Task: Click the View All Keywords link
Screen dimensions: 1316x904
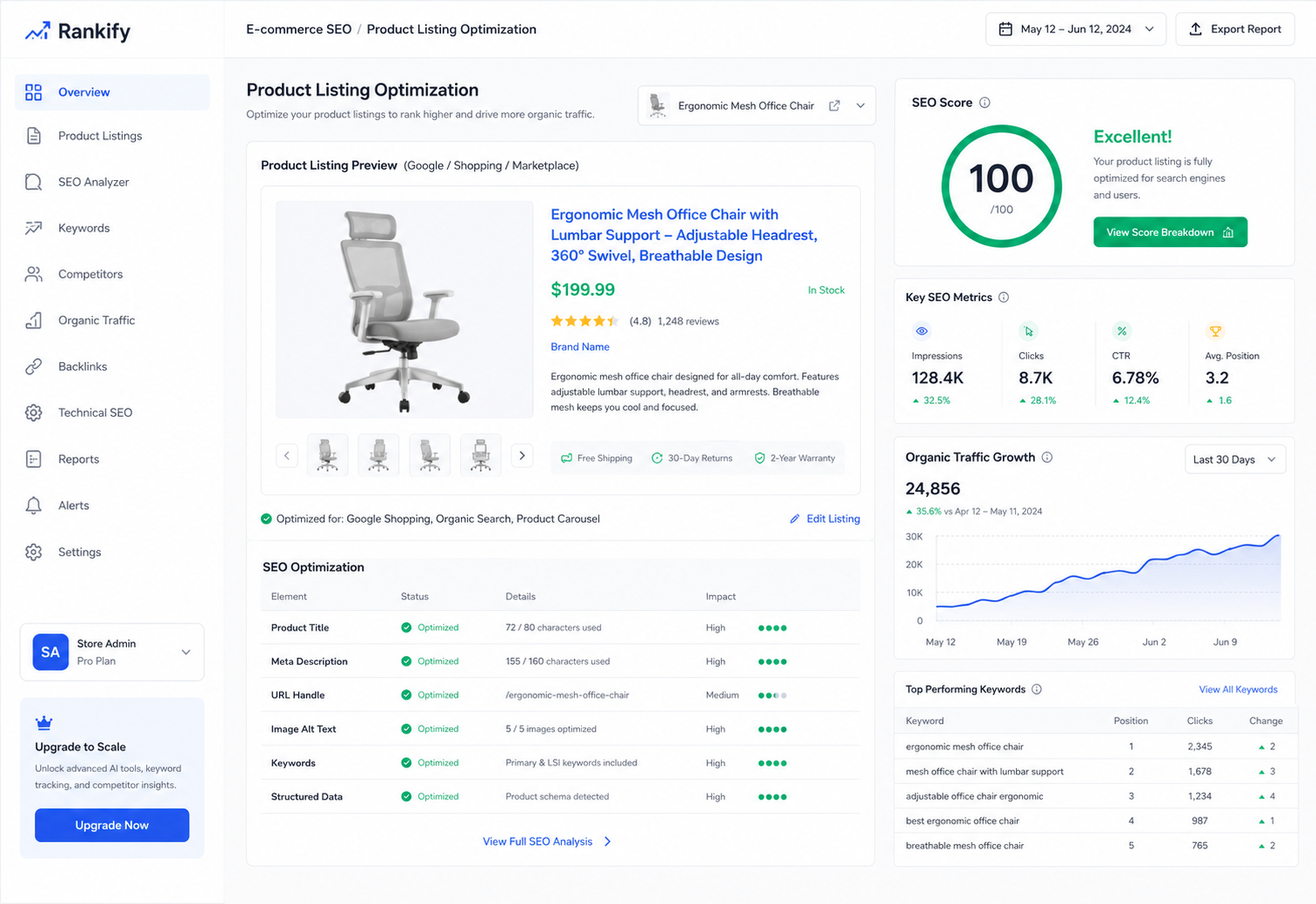Action: 1238,689
